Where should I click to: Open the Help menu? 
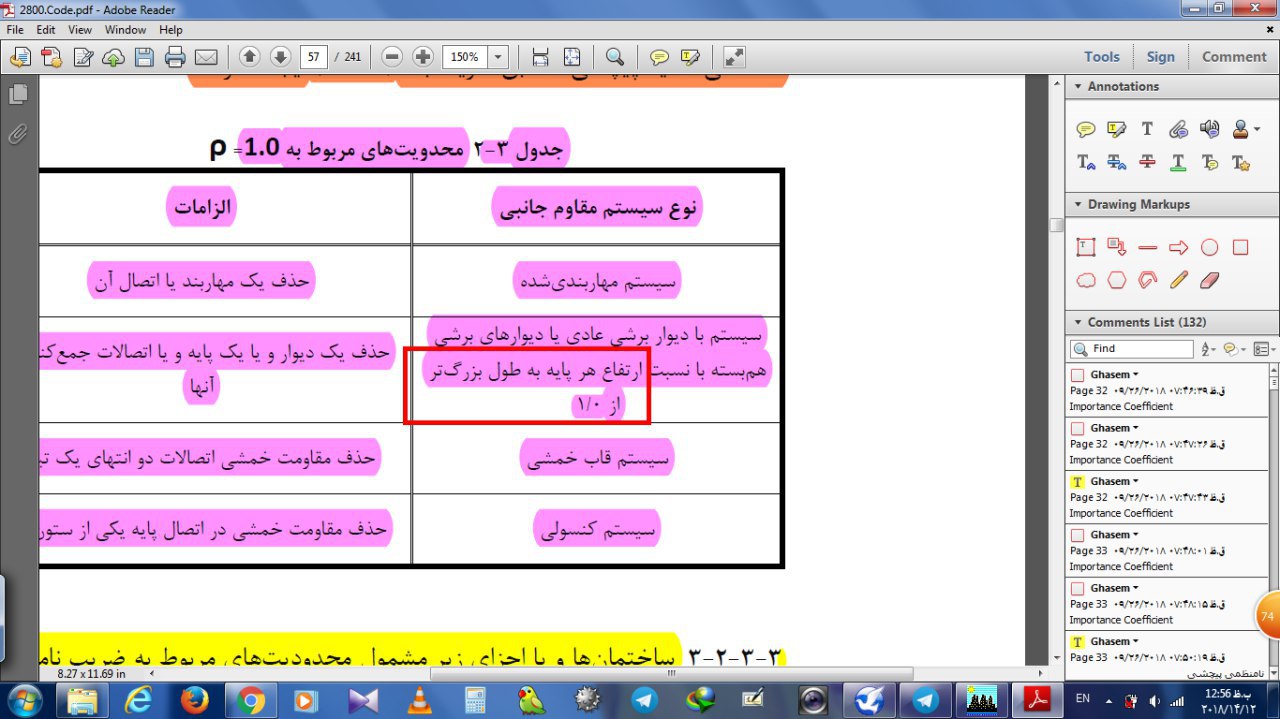[171, 30]
